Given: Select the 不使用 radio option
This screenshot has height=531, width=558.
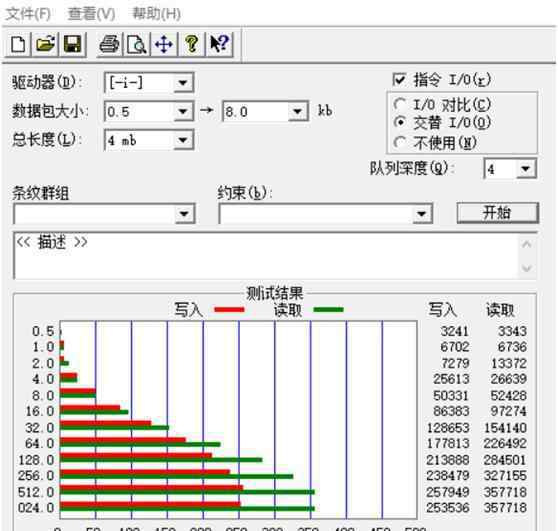Looking at the screenshot, I should pos(399,143).
